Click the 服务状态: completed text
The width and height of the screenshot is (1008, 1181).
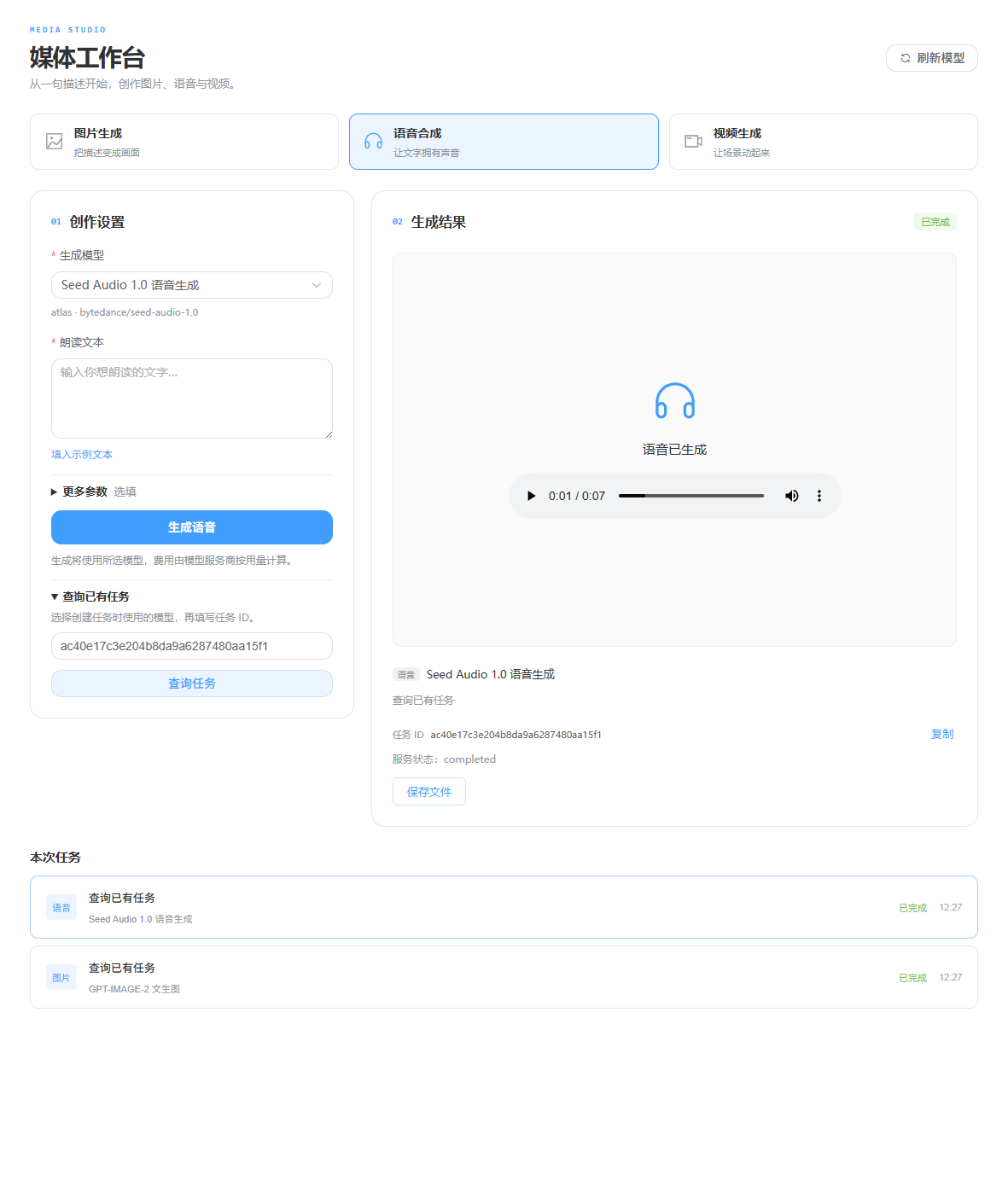point(444,759)
